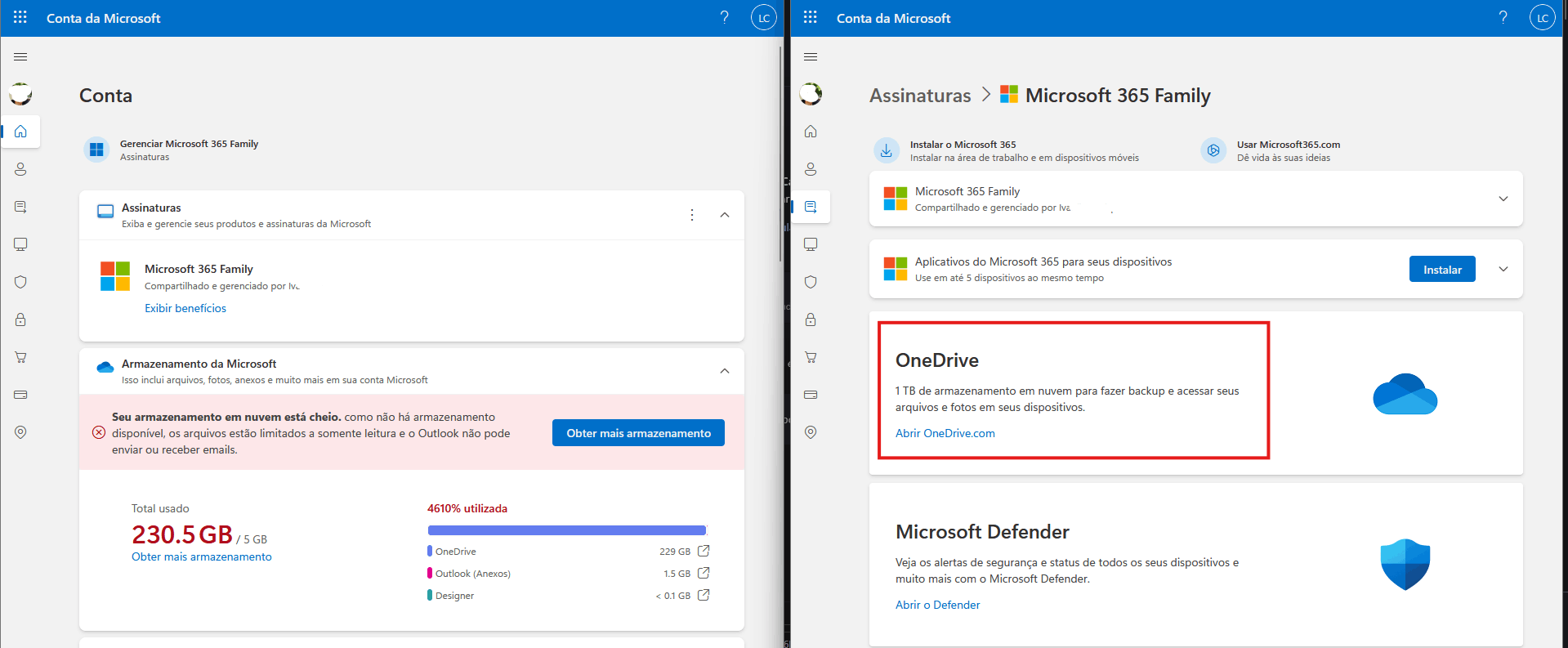Open the person info icon in right sidebar

(x=811, y=169)
